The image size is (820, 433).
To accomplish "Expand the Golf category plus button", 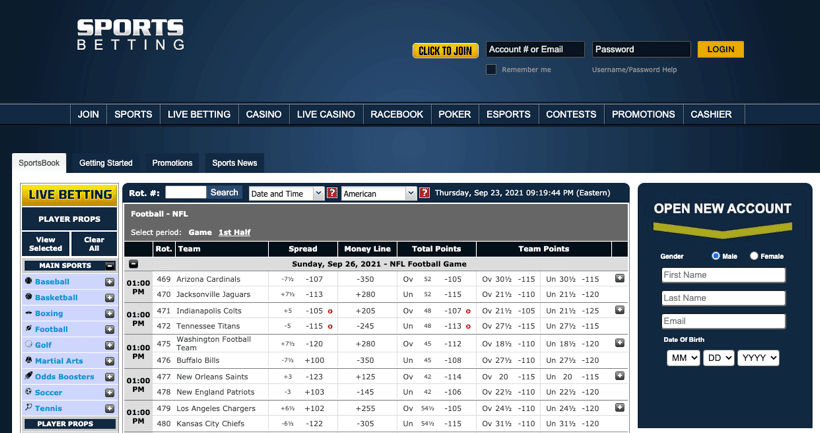I will point(109,345).
